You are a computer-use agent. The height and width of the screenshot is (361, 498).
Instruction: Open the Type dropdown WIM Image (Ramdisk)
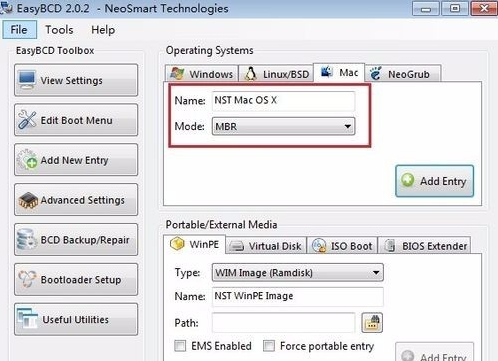pos(298,273)
